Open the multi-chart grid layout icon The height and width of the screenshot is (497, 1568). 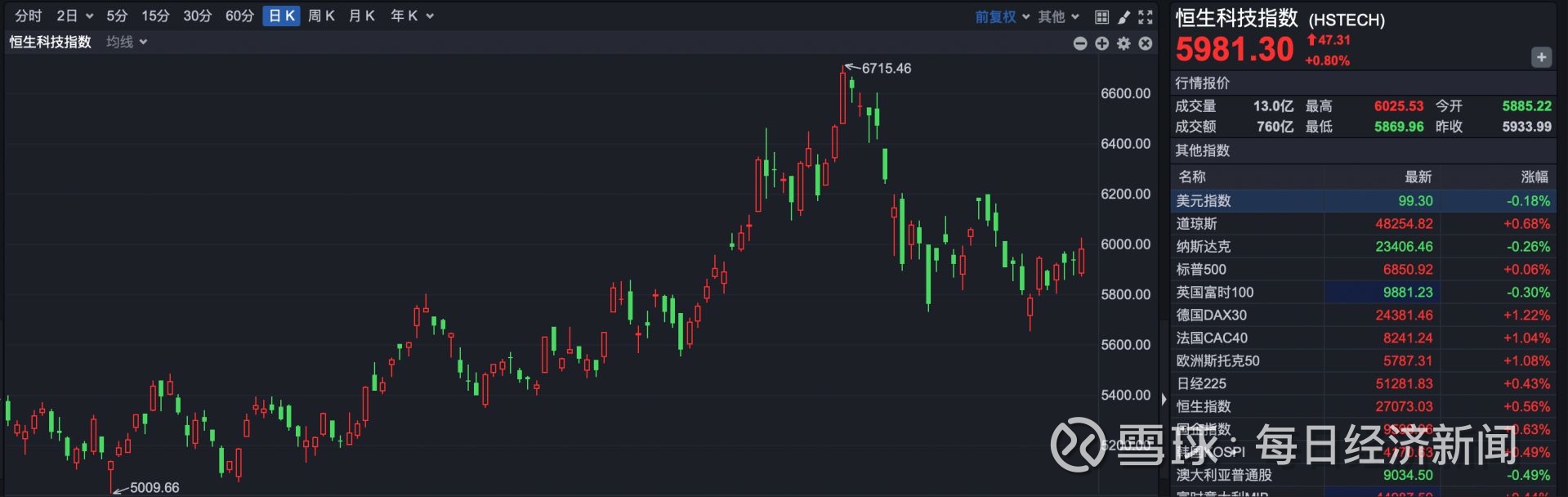[1101, 16]
